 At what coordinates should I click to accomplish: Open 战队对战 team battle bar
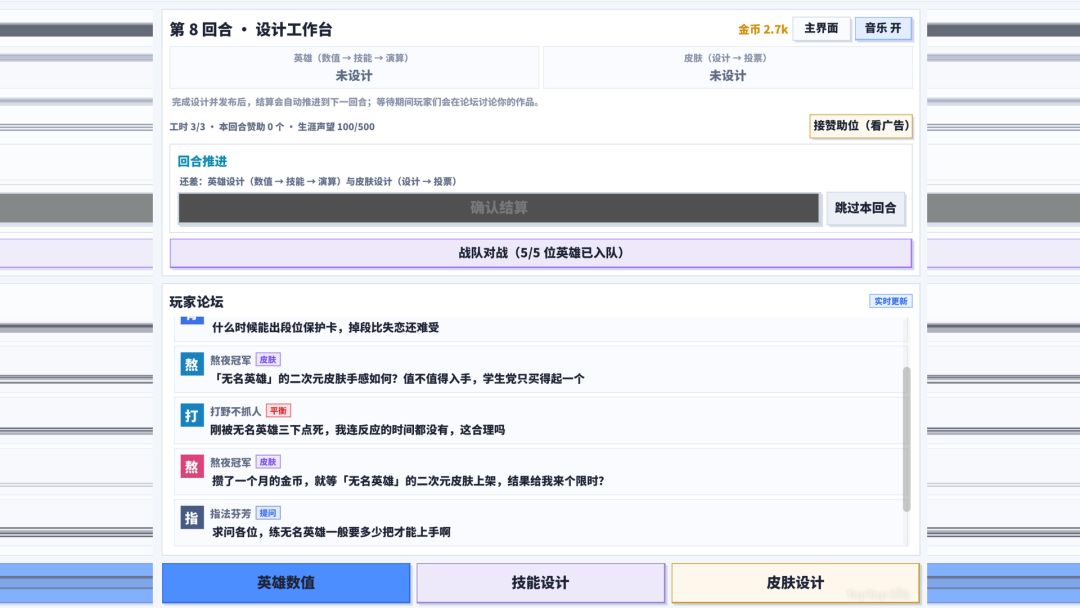coord(541,253)
